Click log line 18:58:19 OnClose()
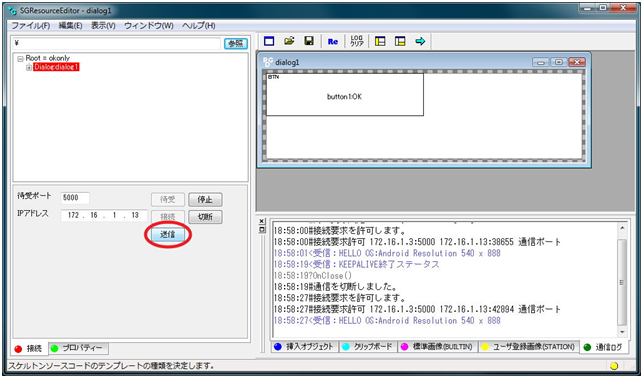The height and width of the screenshot is (378, 643). coord(312,276)
